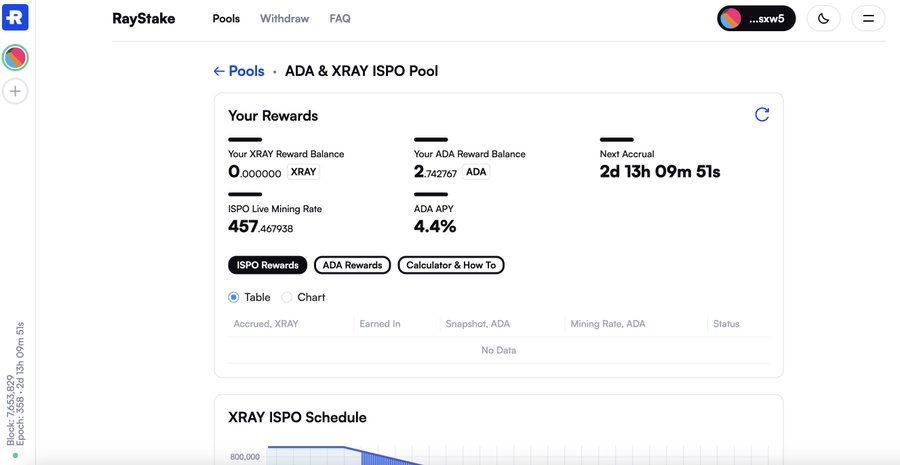
Task: Click green network status dot in sidebar
Action: pos(15,455)
